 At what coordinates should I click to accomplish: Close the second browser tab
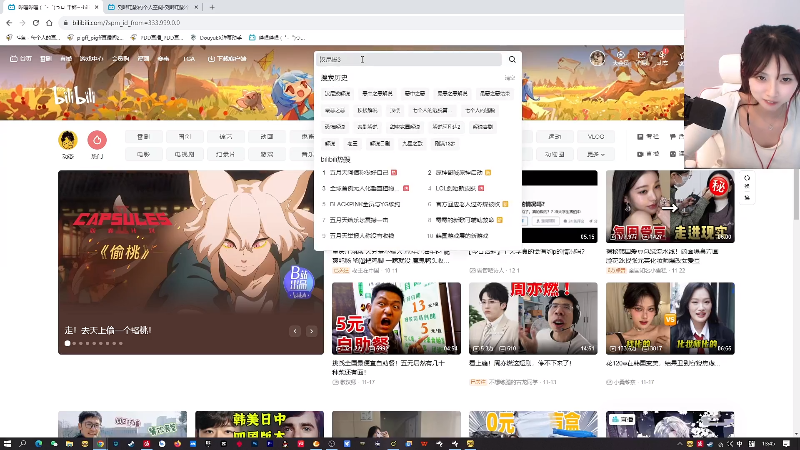196,7
